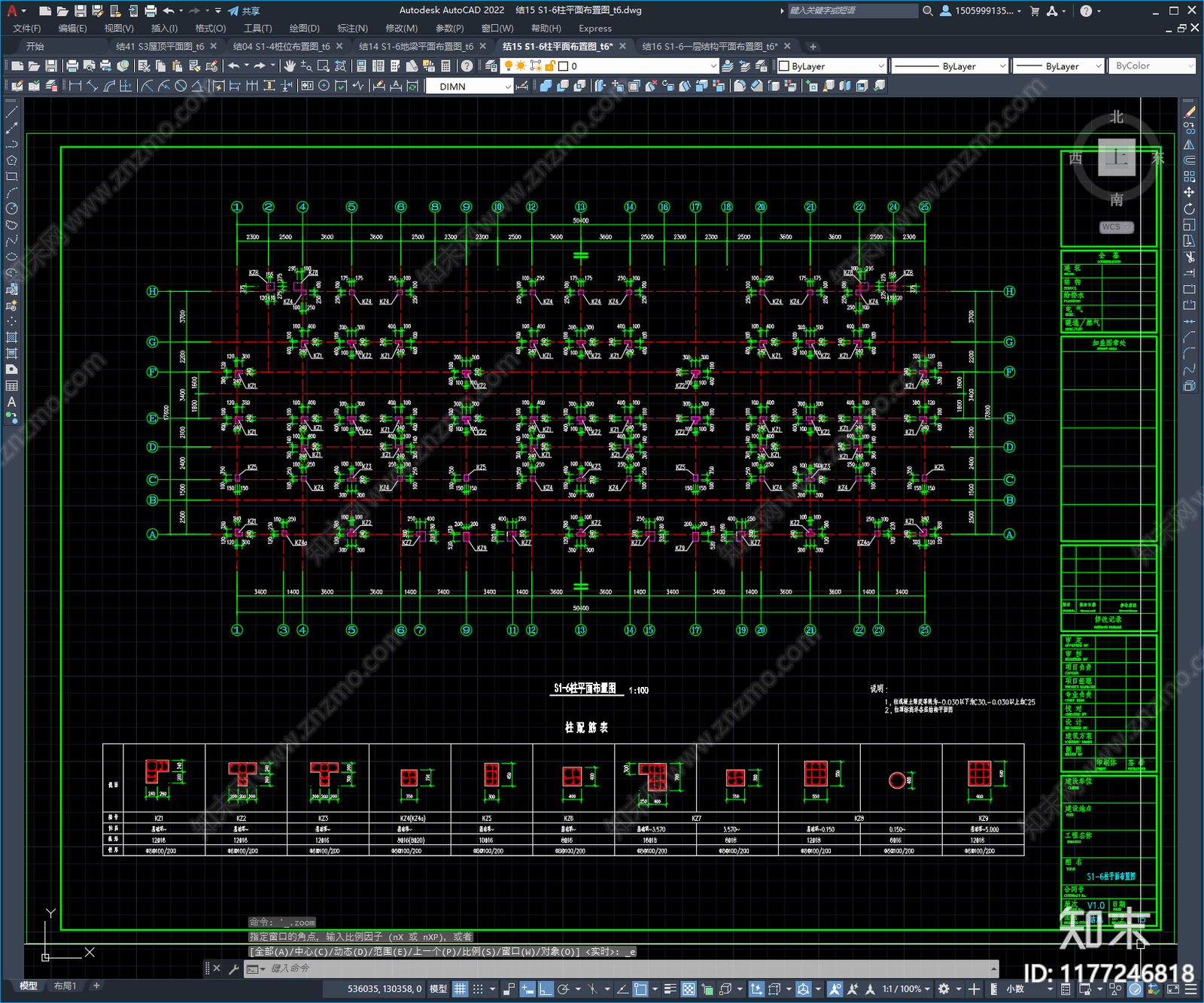The height and width of the screenshot is (1003, 1204).
Task: Select the Line tool in left toolbar
Action: (11, 111)
